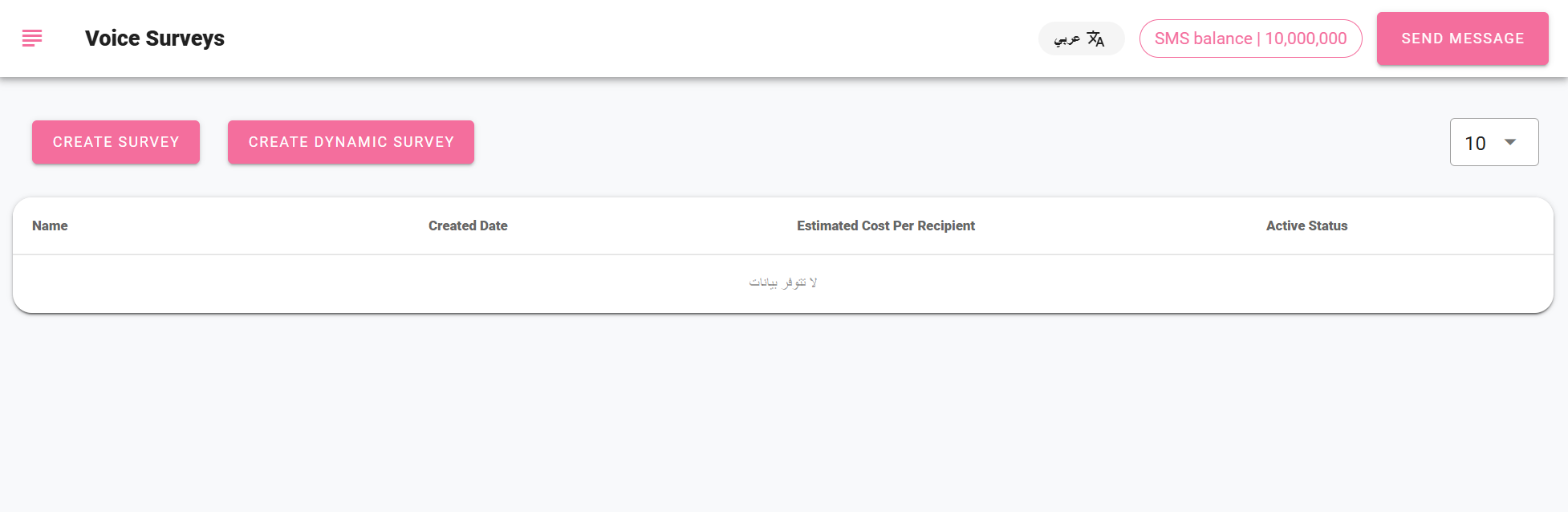Click the Active Status column header
1568x512 pixels.
1306,226
